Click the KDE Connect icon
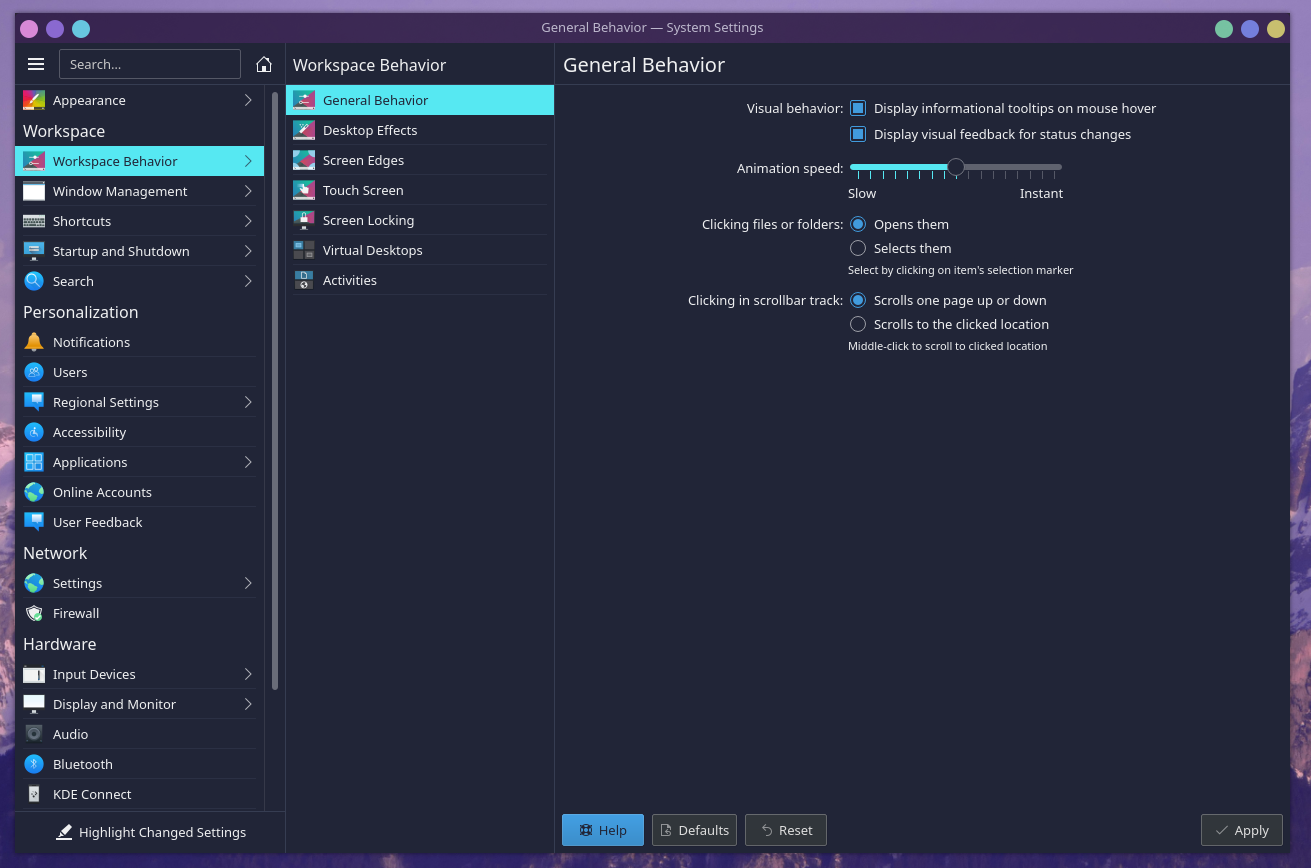1311x868 pixels. 34,794
